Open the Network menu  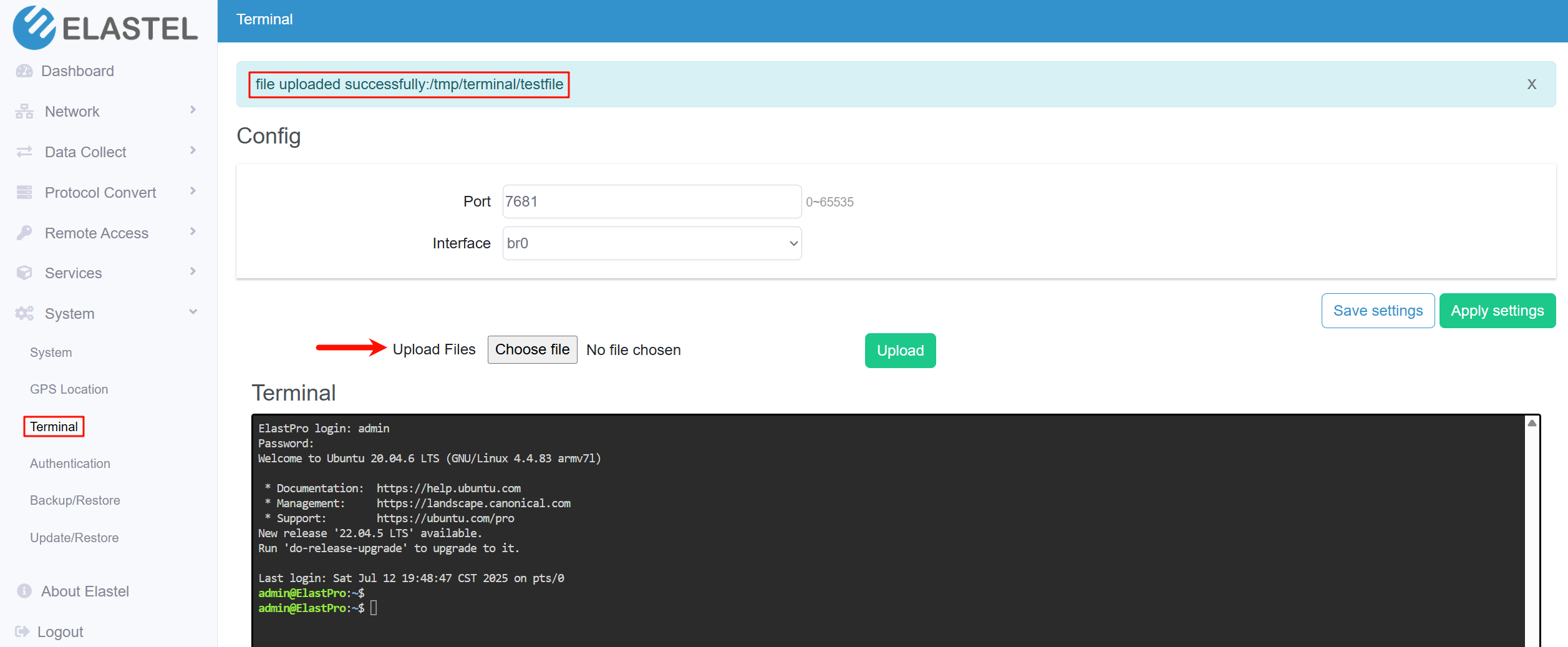(x=72, y=112)
